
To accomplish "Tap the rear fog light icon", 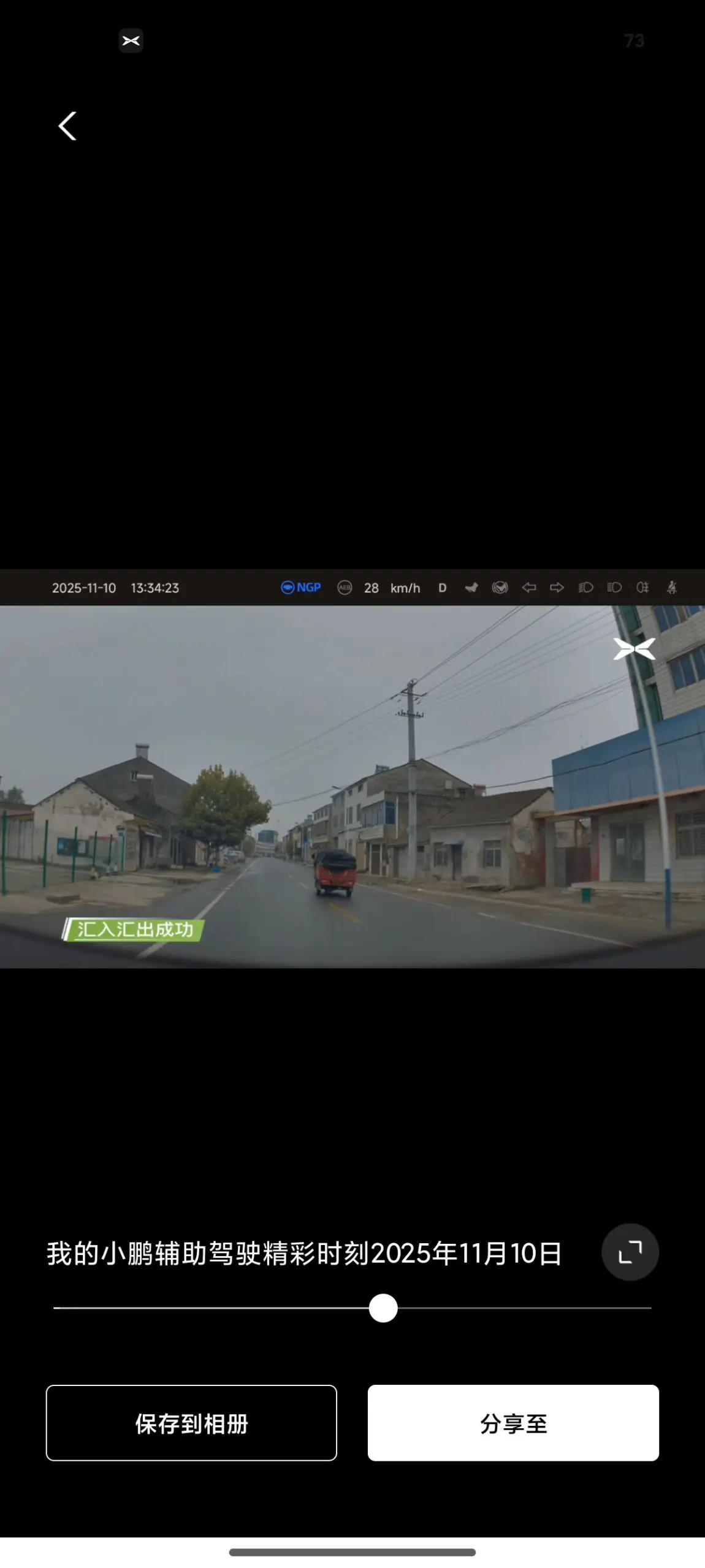I will pos(642,588).
